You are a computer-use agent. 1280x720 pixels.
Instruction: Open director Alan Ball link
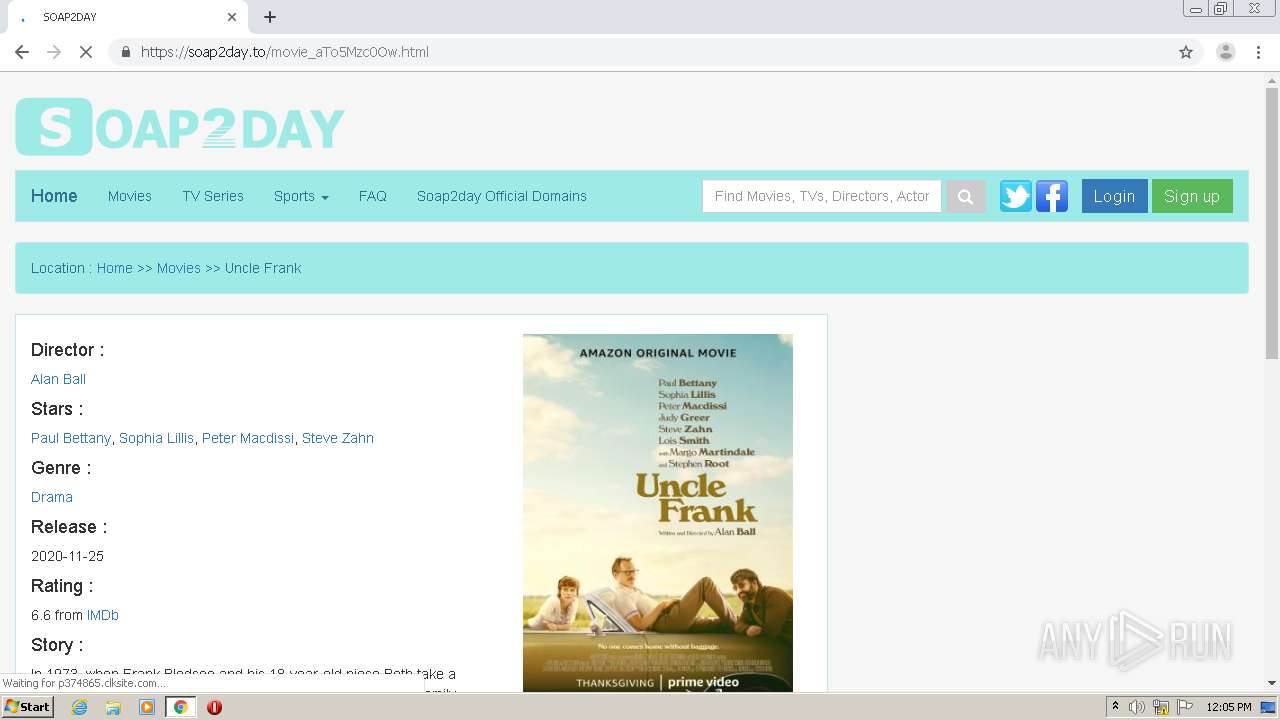(58, 379)
